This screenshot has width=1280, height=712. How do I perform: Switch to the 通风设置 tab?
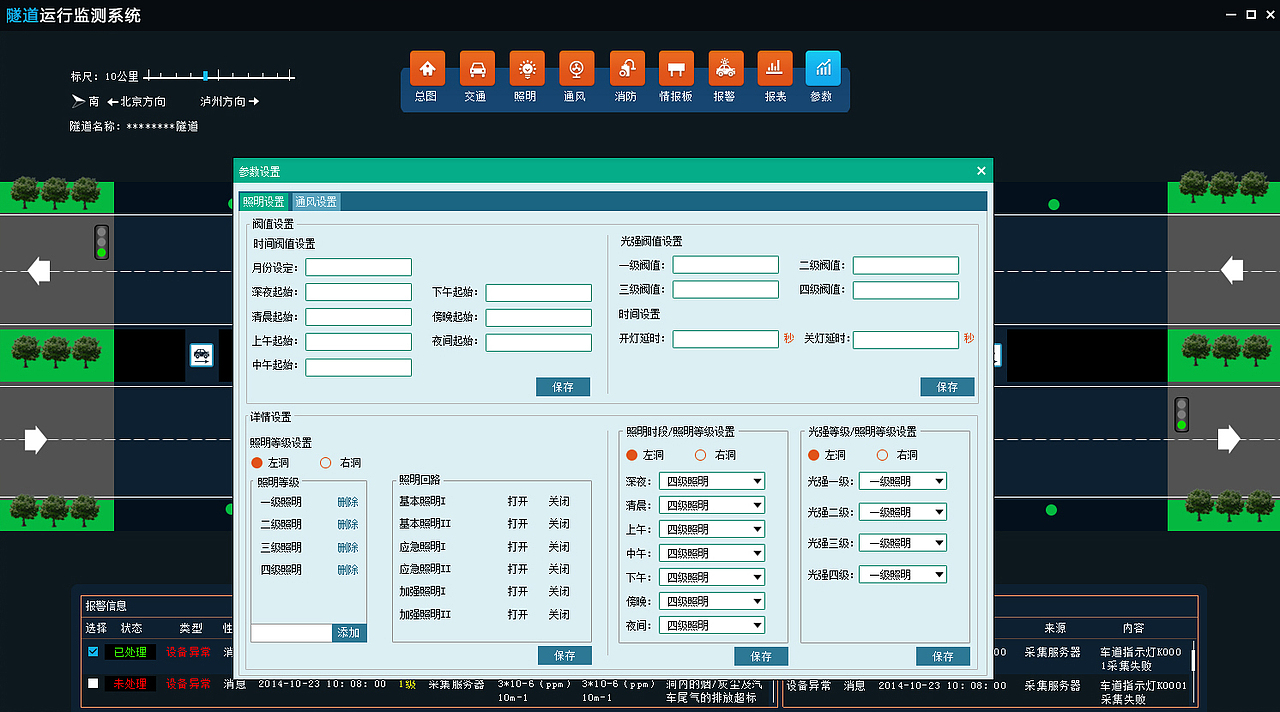(x=316, y=202)
